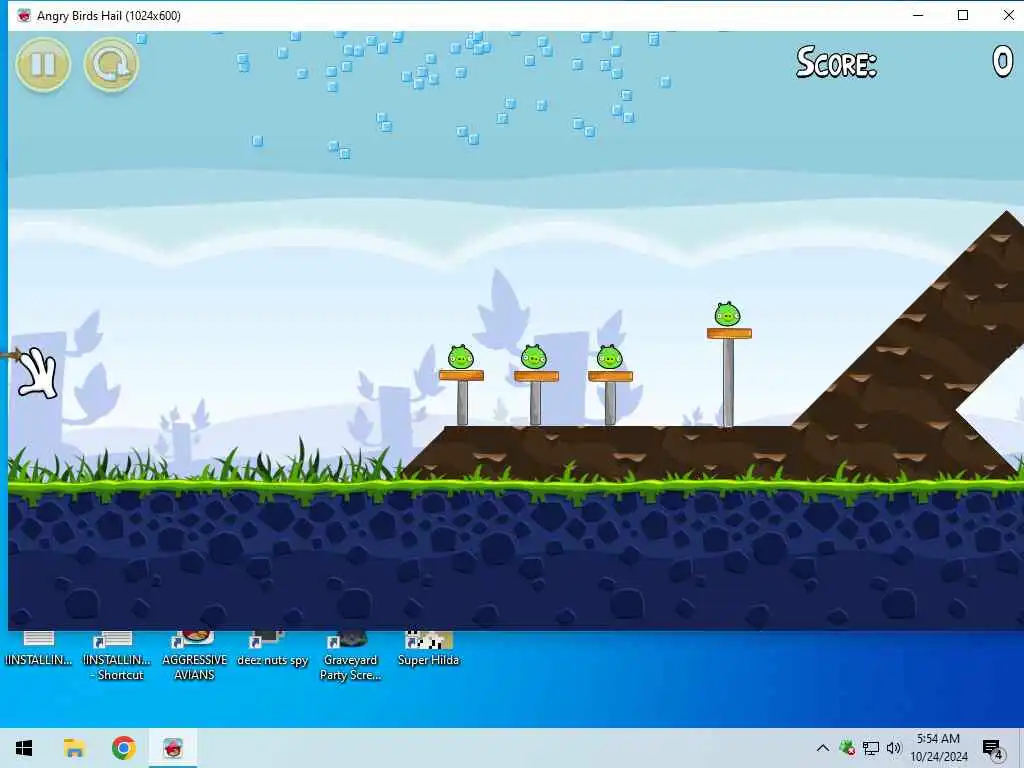Click the wooden plank under the tall-pillar pig
This screenshot has width=1024, height=768.
[729, 334]
